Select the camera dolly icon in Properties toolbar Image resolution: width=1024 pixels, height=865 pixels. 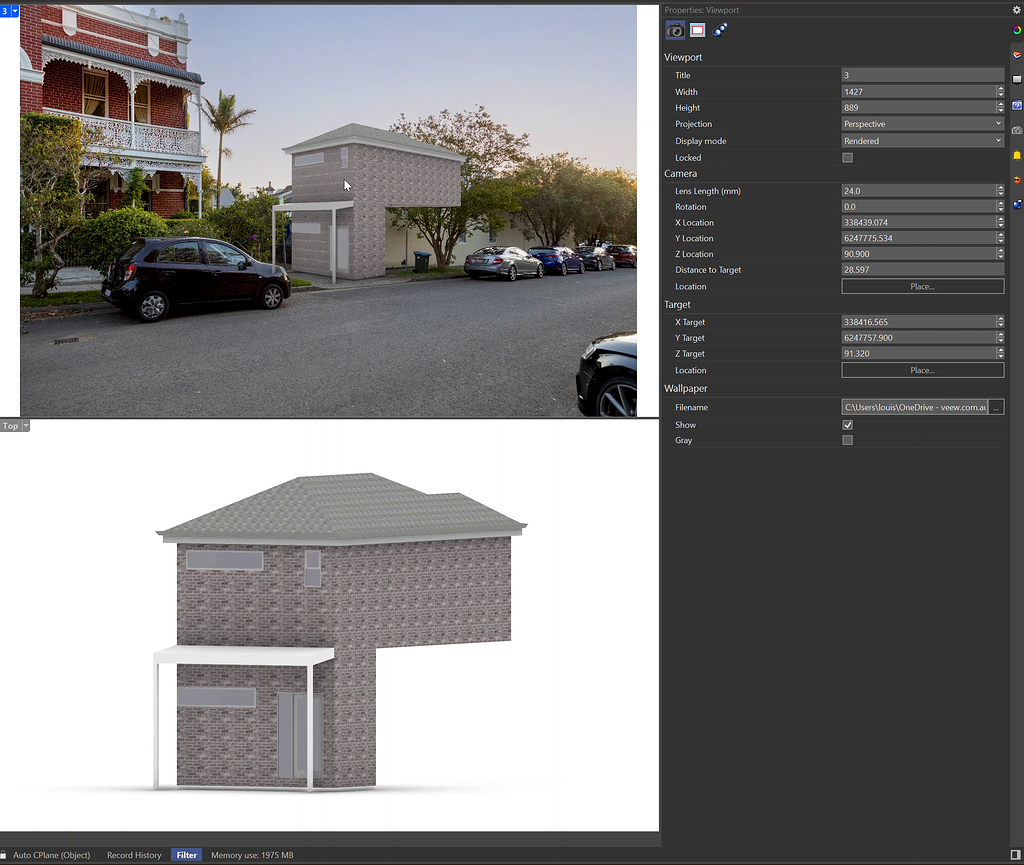(x=719, y=30)
